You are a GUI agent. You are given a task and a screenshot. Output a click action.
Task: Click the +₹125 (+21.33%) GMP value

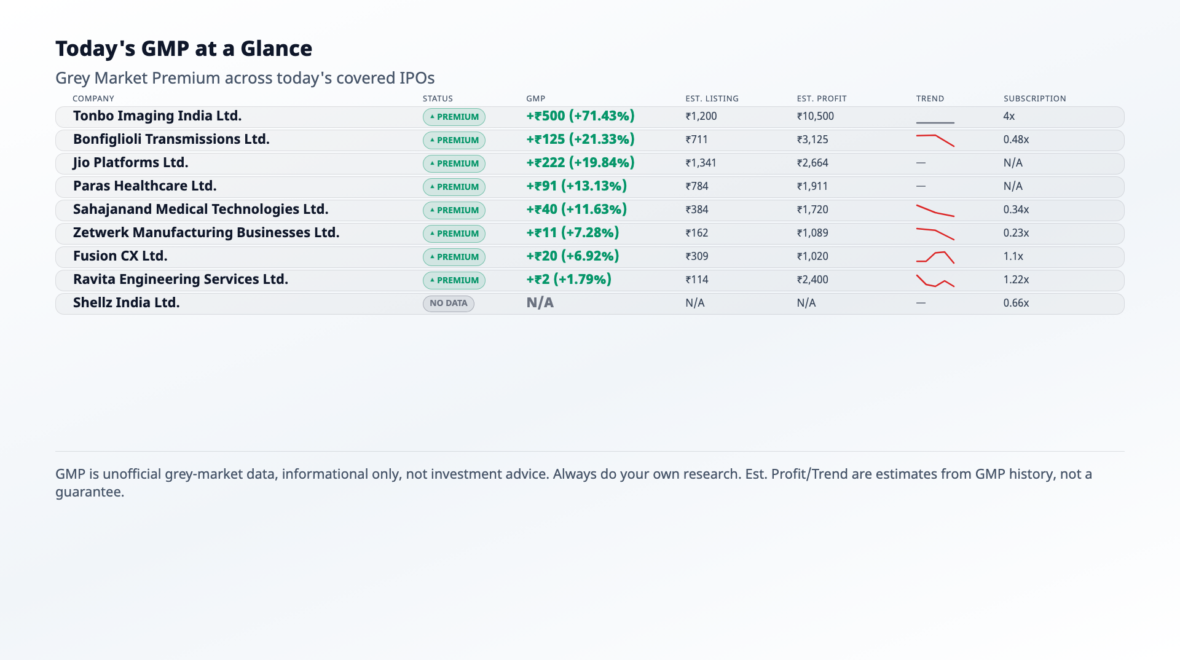tap(580, 139)
